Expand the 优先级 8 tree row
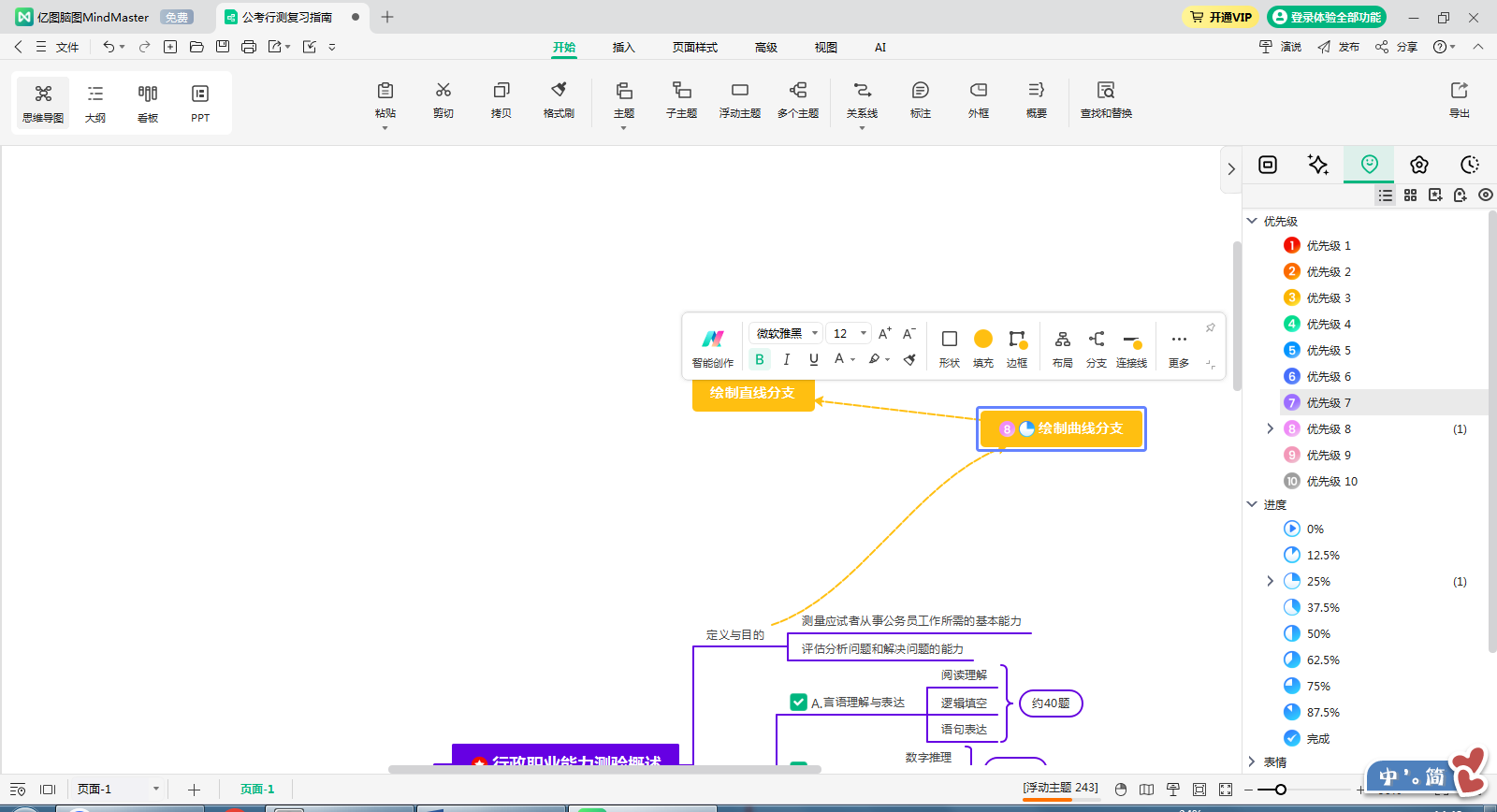 (1270, 428)
